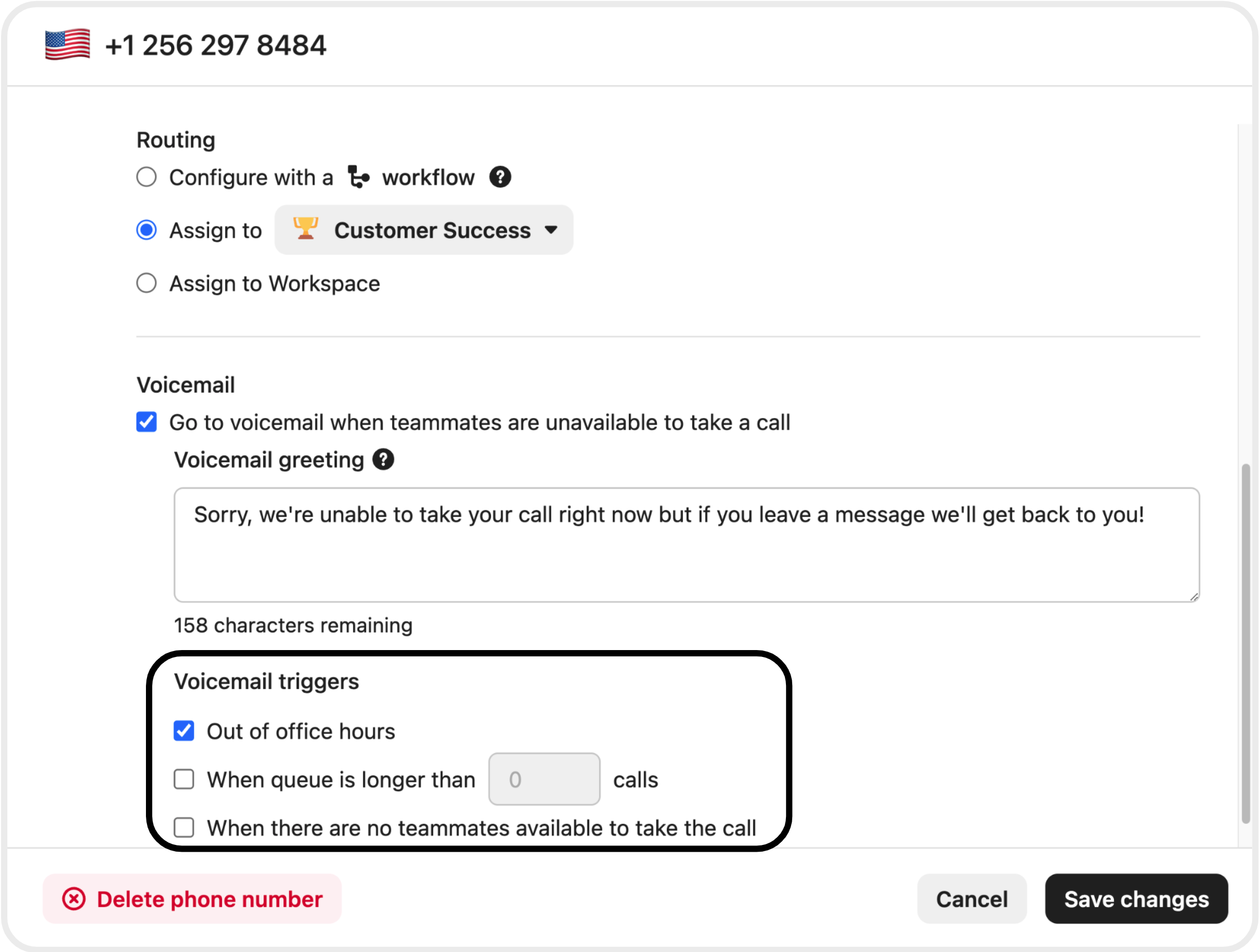Disable Go to voicemail checkbox
The image size is (1260, 952).
(x=146, y=422)
